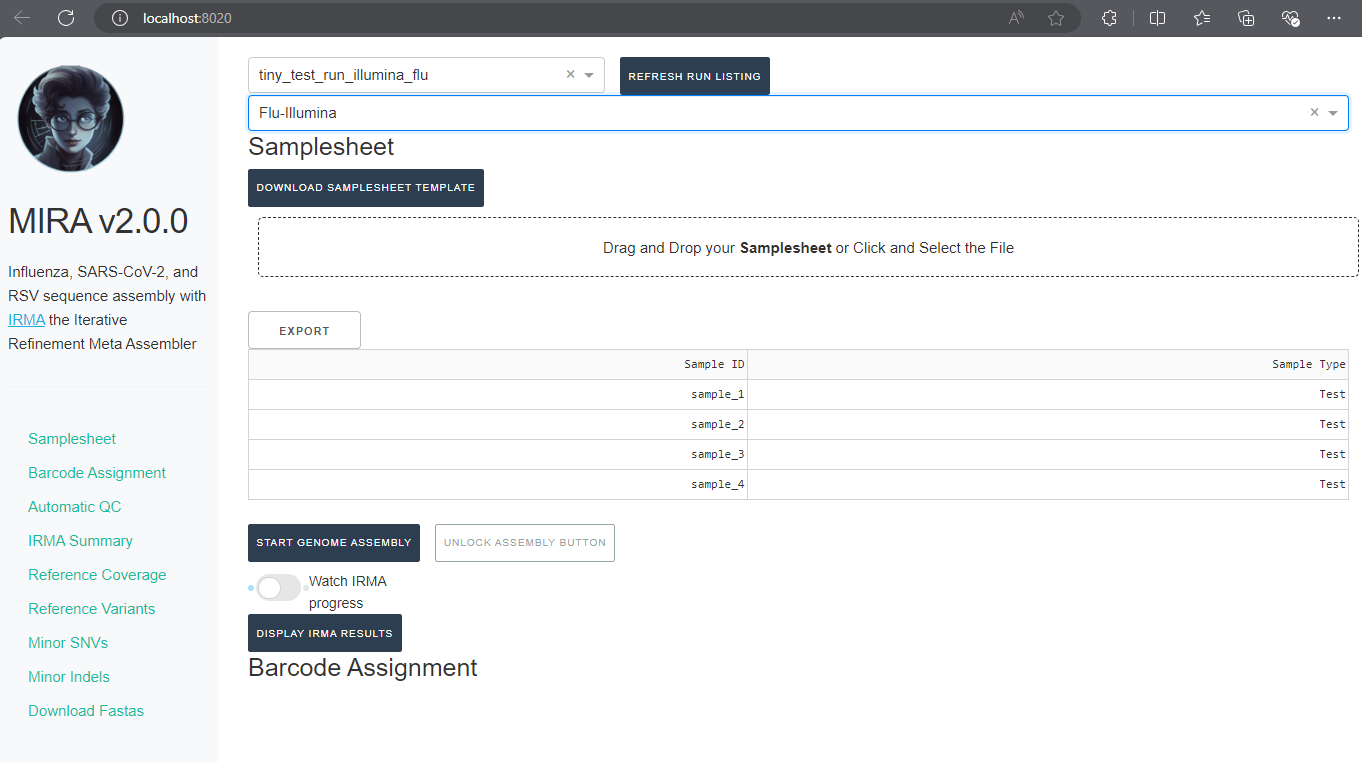Open the Collections icon

click(x=1246, y=18)
